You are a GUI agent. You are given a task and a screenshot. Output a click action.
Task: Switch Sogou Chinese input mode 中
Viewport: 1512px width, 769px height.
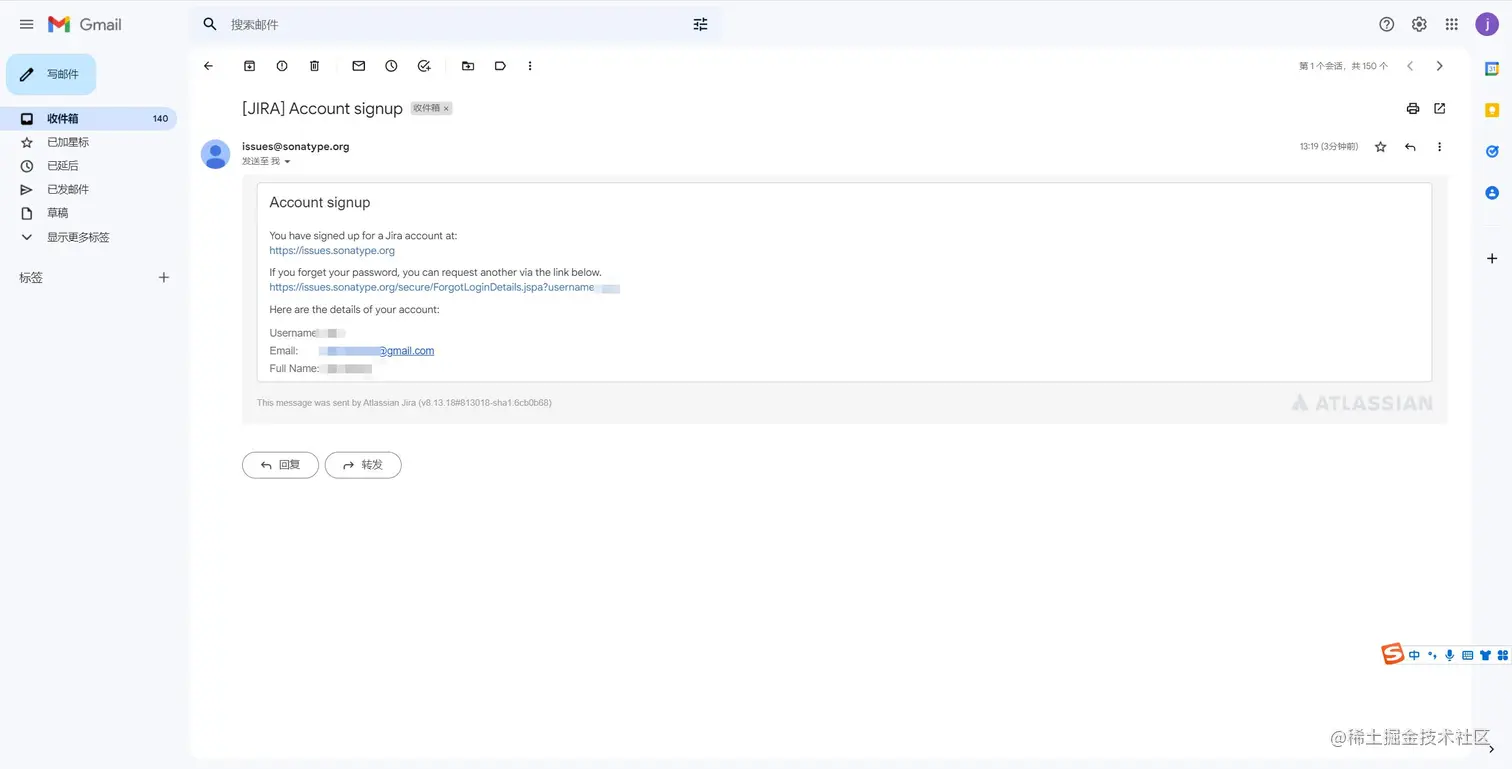pos(1414,655)
